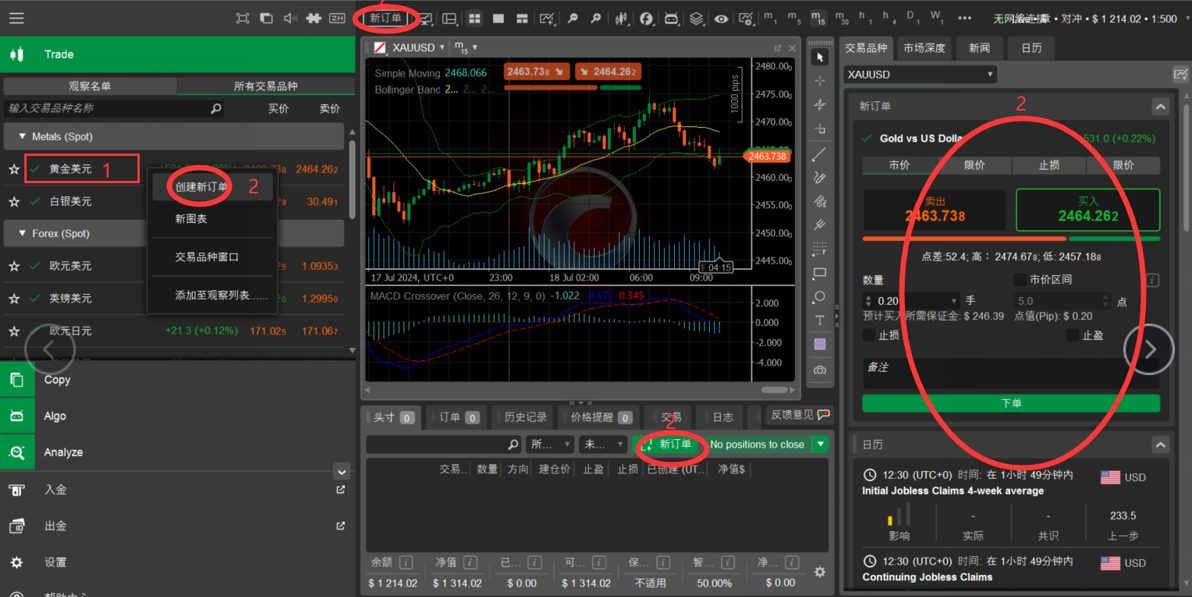1192x597 pixels.
Task: Open quantity 0.20 volume dropdown
Action: point(953,301)
